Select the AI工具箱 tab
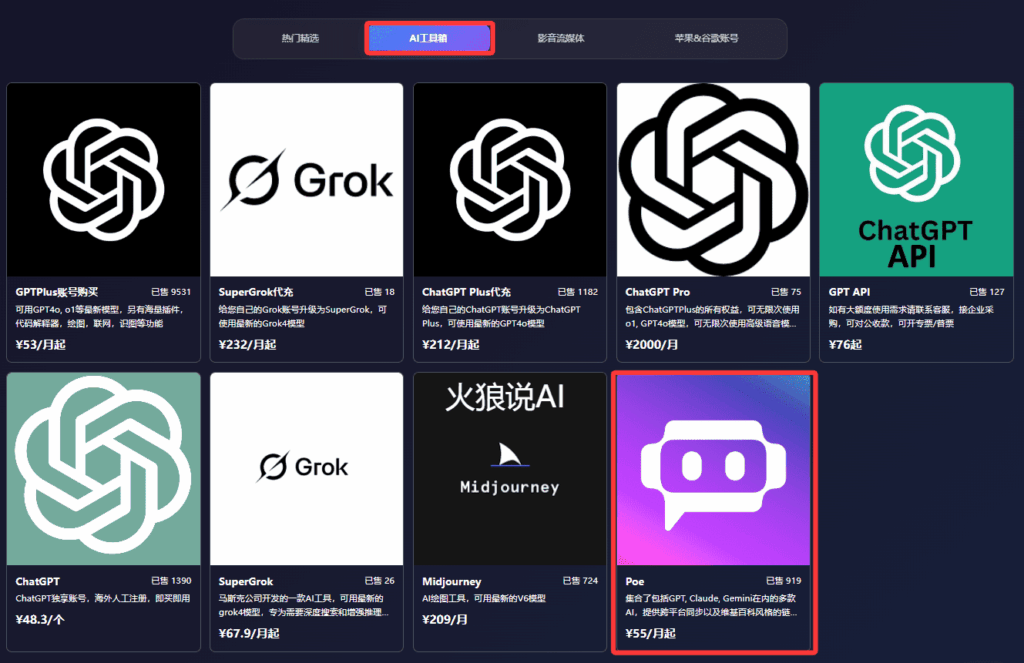 pos(429,39)
